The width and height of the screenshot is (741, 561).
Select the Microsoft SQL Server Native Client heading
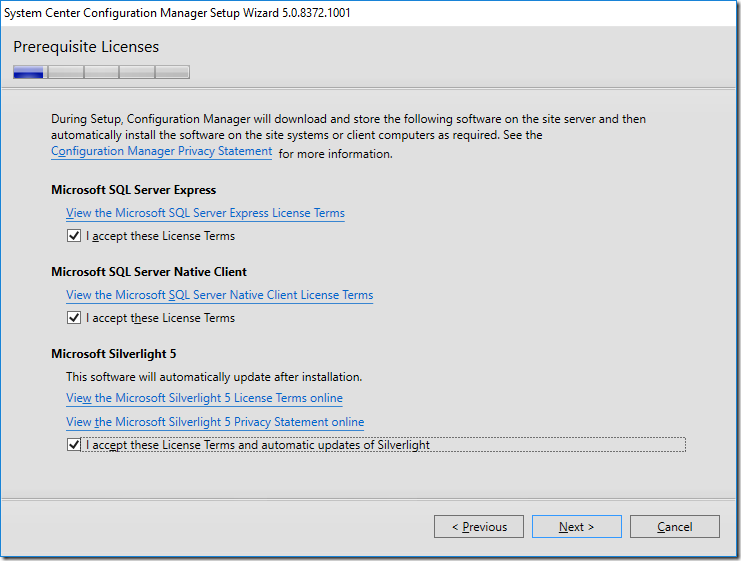click(x=148, y=272)
